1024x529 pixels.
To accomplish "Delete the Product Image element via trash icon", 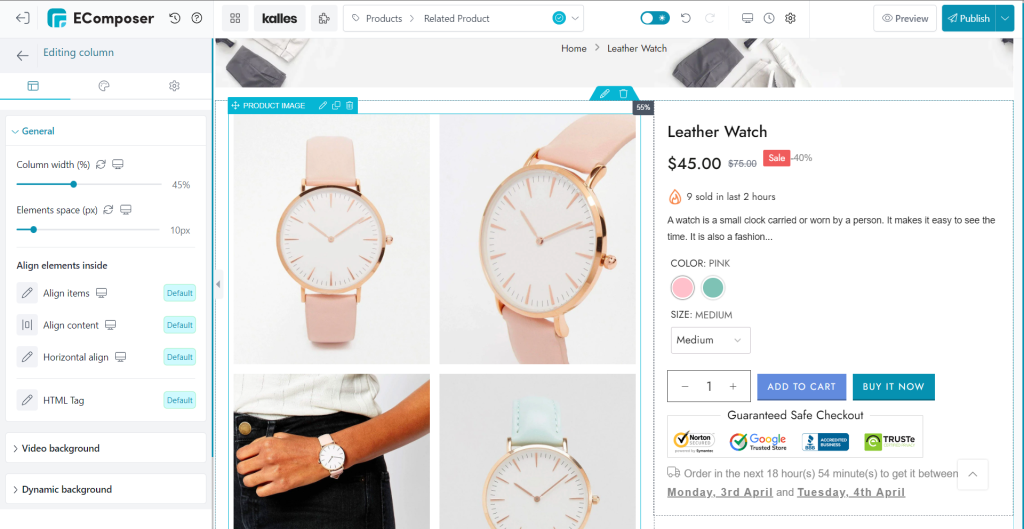I will (349, 106).
